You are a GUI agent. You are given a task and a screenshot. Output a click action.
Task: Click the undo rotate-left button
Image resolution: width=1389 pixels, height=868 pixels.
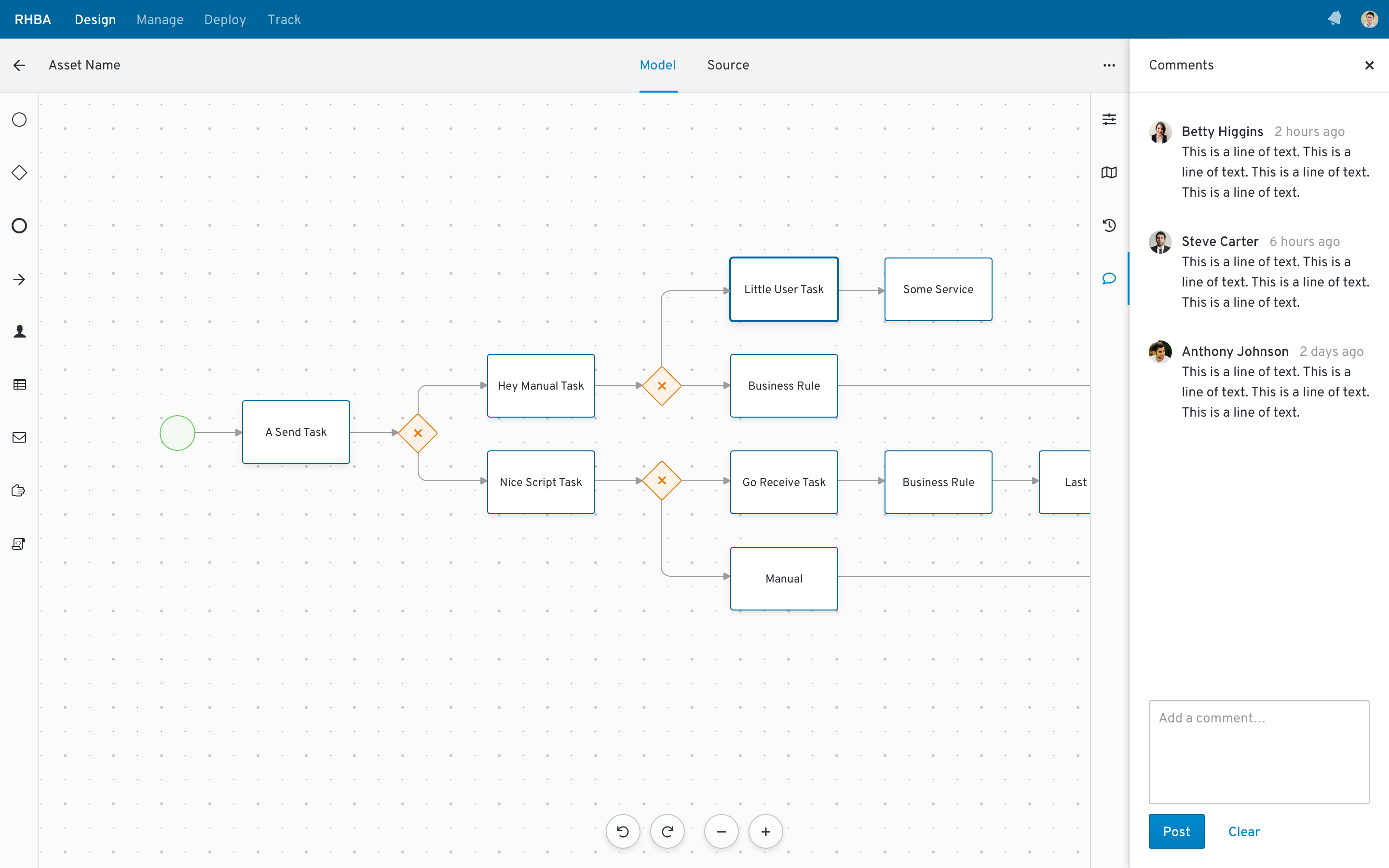pos(622,832)
